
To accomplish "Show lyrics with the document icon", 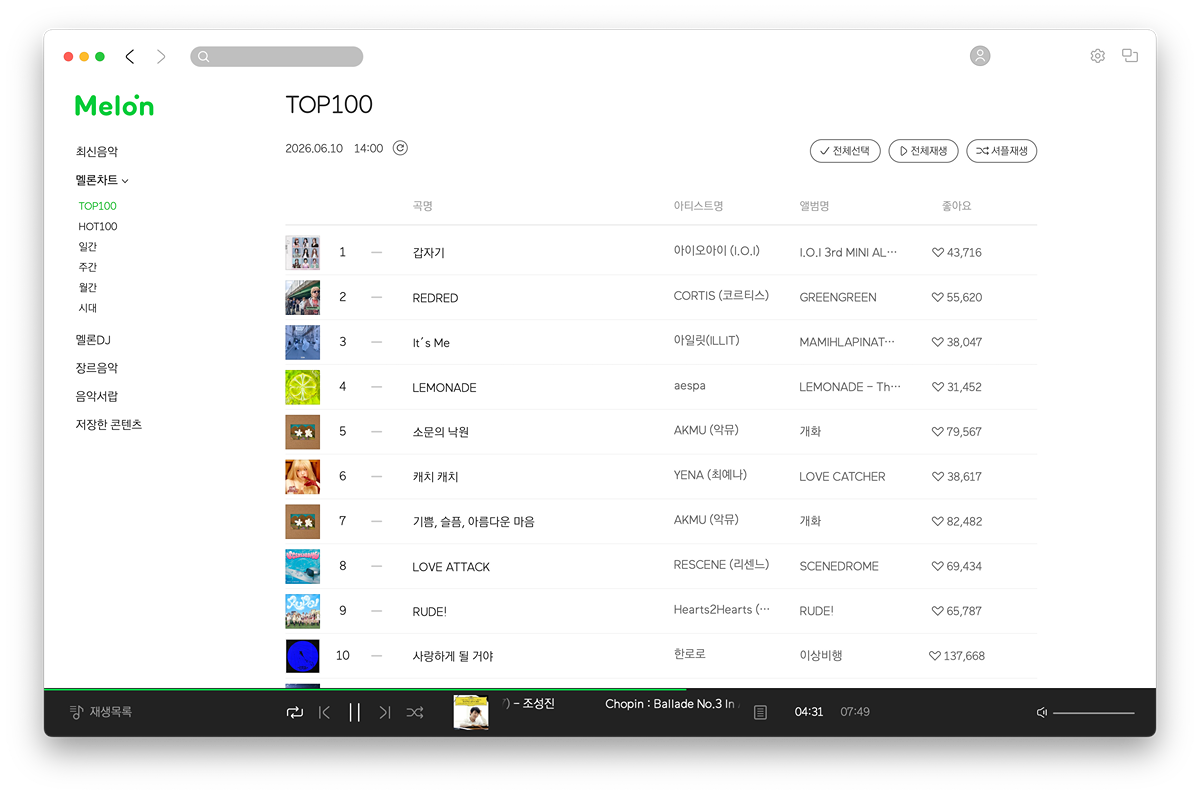I will pos(761,712).
